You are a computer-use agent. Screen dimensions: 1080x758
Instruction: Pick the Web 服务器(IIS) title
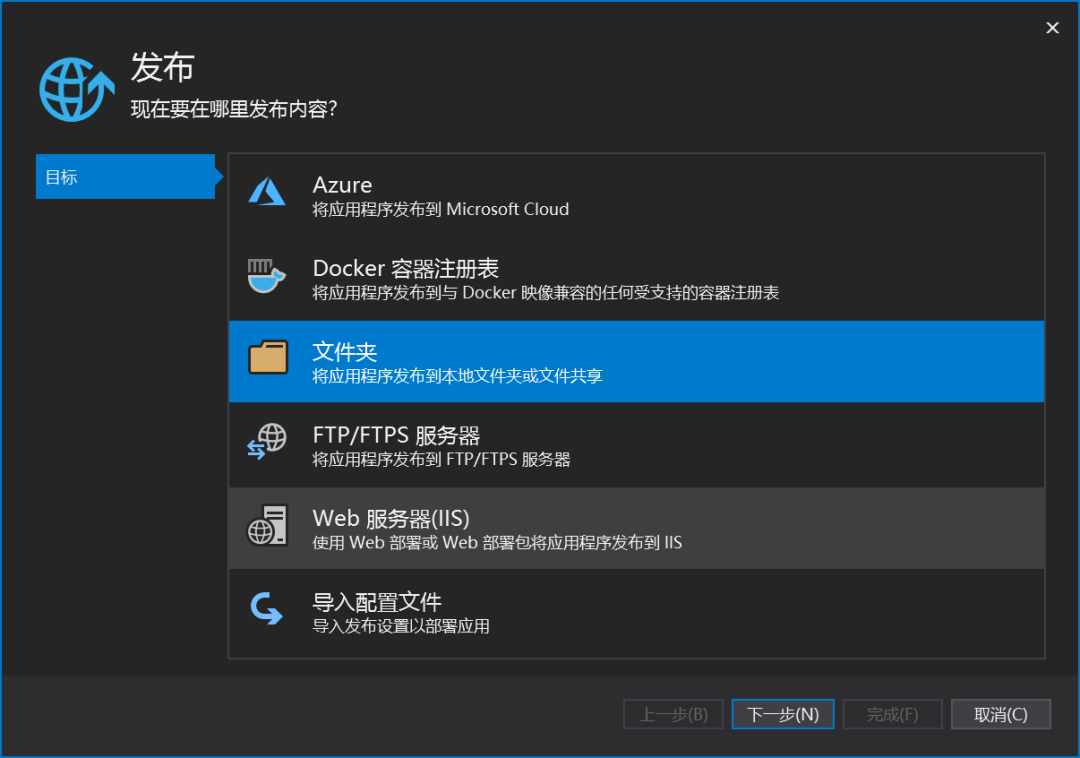(391, 518)
